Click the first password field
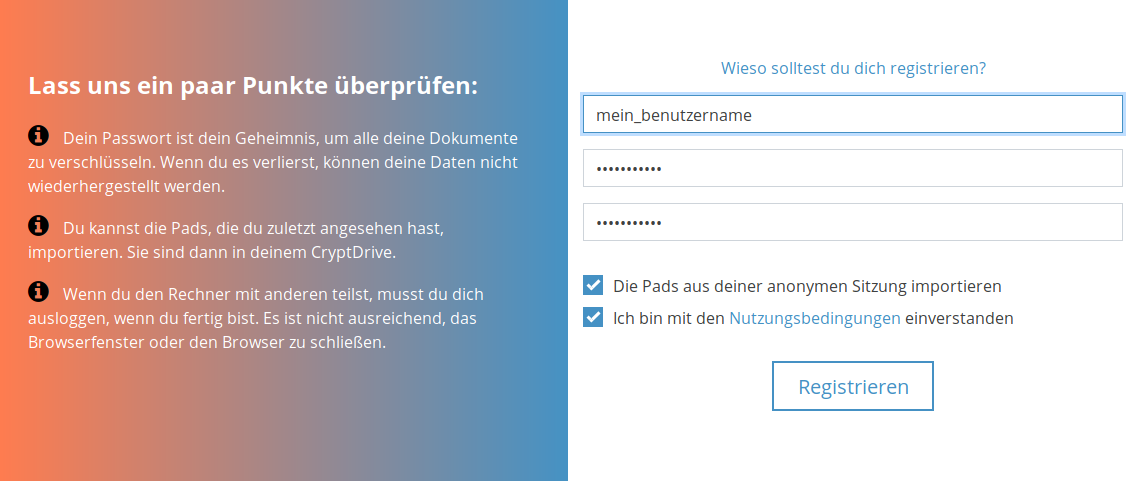 [x=852, y=168]
